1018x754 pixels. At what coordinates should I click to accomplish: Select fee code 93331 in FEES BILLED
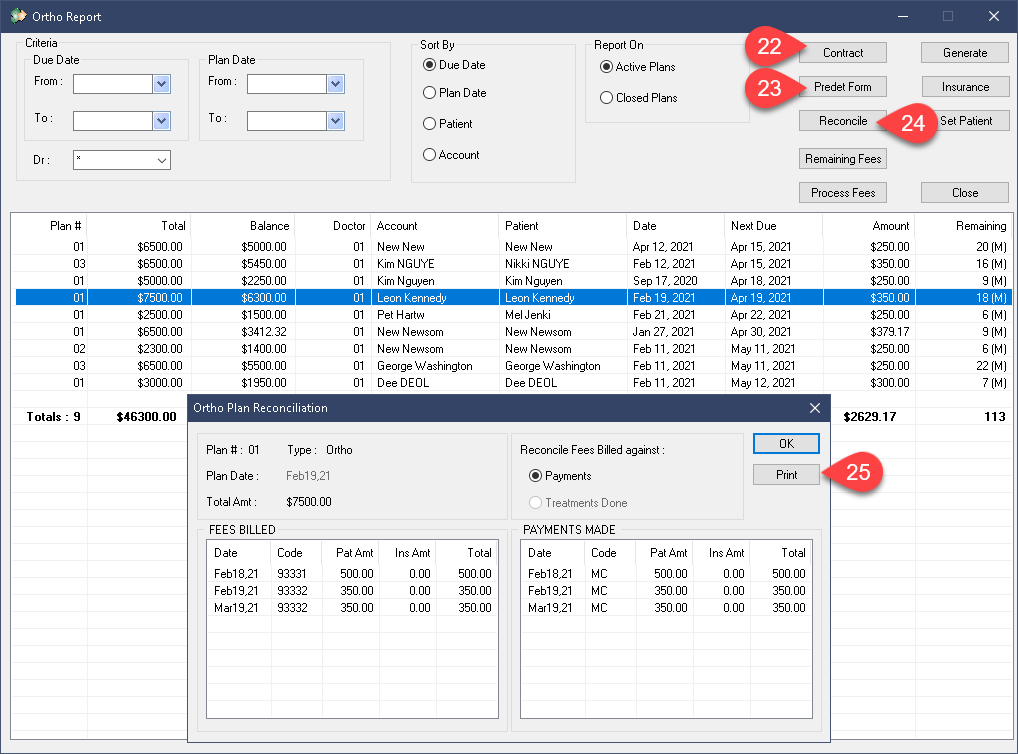[x=292, y=574]
